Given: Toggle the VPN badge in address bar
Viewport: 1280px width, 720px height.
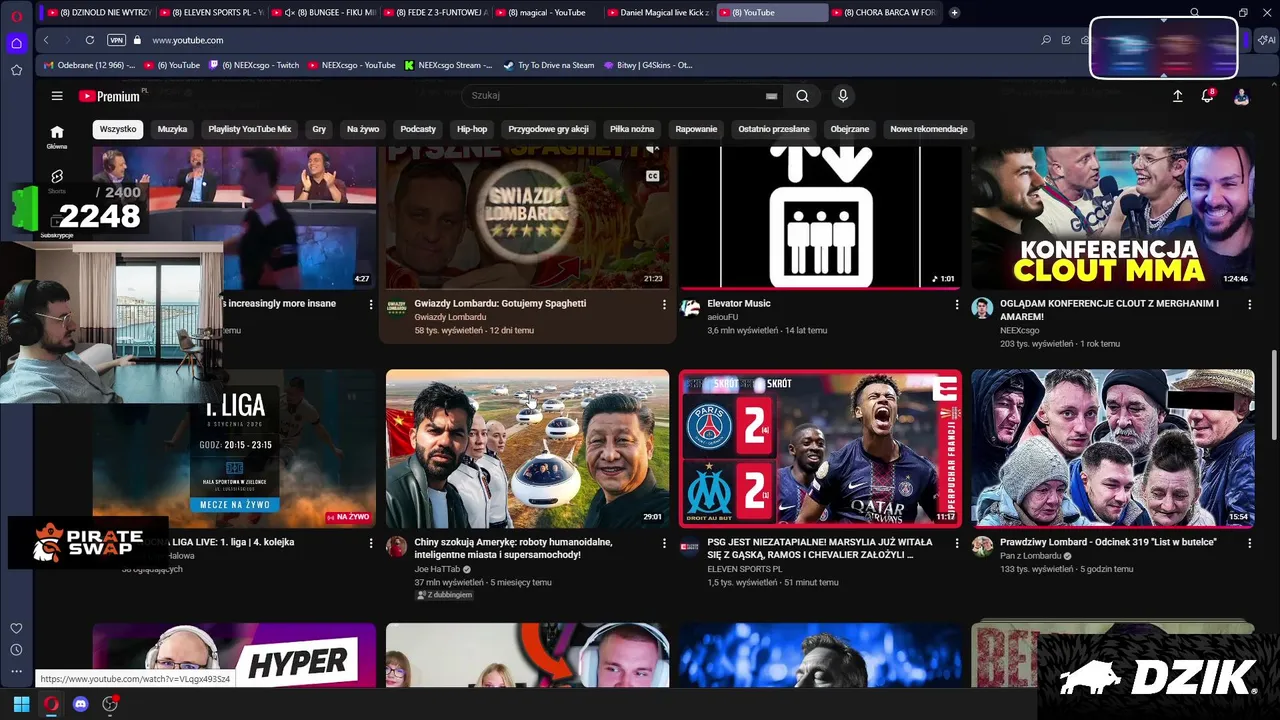Looking at the screenshot, I should [x=117, y=40].
